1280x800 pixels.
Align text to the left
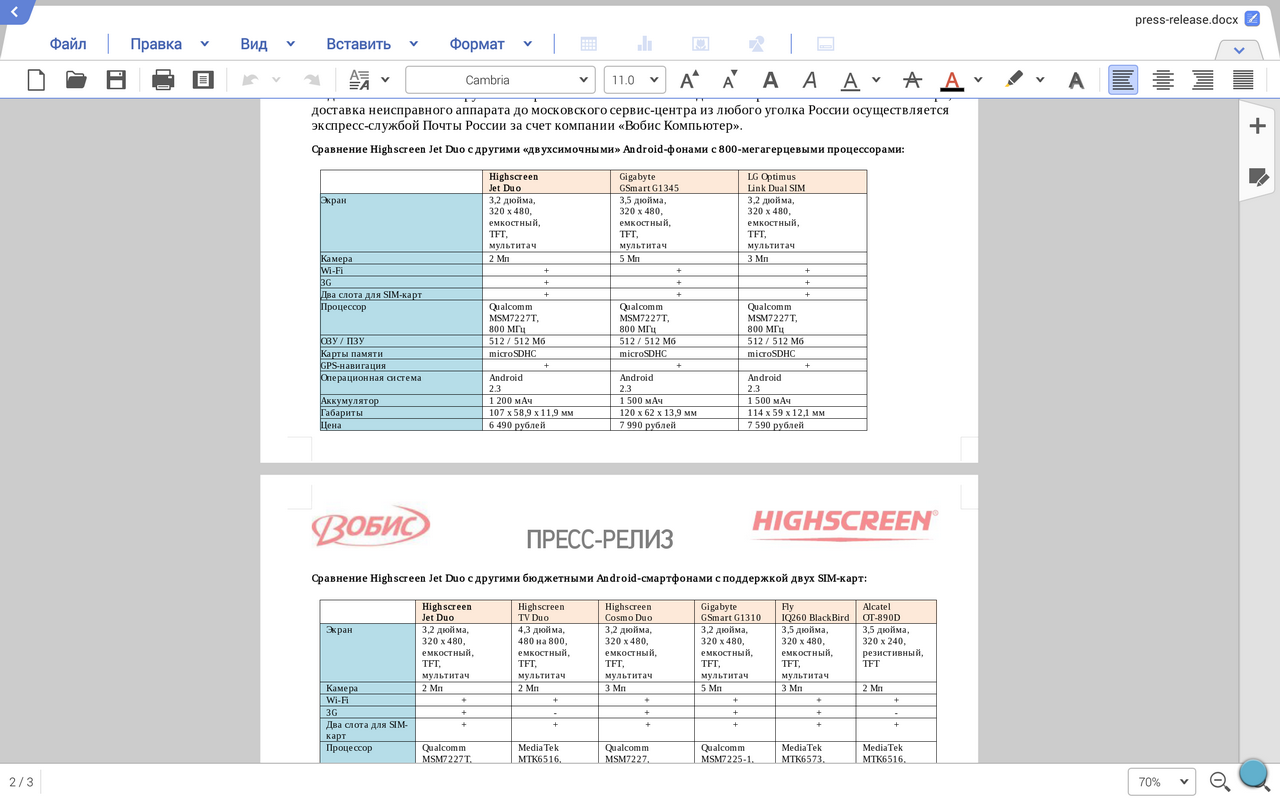click(1123, 80)
